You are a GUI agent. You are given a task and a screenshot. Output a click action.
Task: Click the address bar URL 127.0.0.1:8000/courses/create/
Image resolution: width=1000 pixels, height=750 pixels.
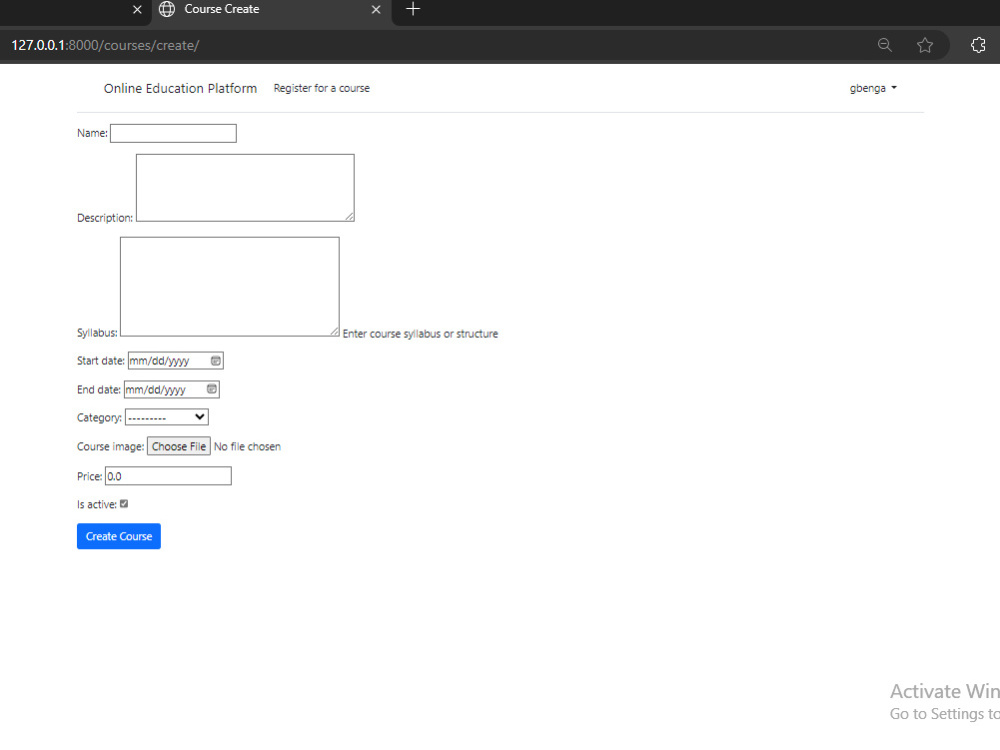[105, 45]
